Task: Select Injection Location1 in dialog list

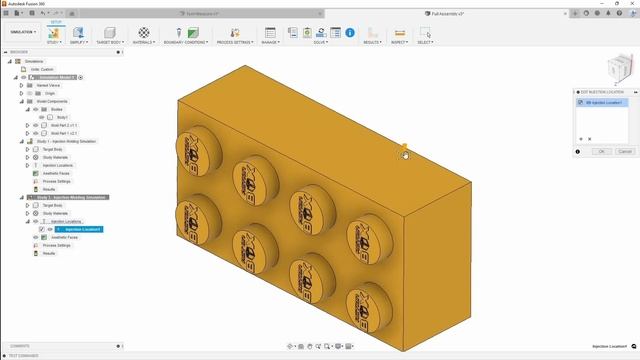Action: coord(602,102)
